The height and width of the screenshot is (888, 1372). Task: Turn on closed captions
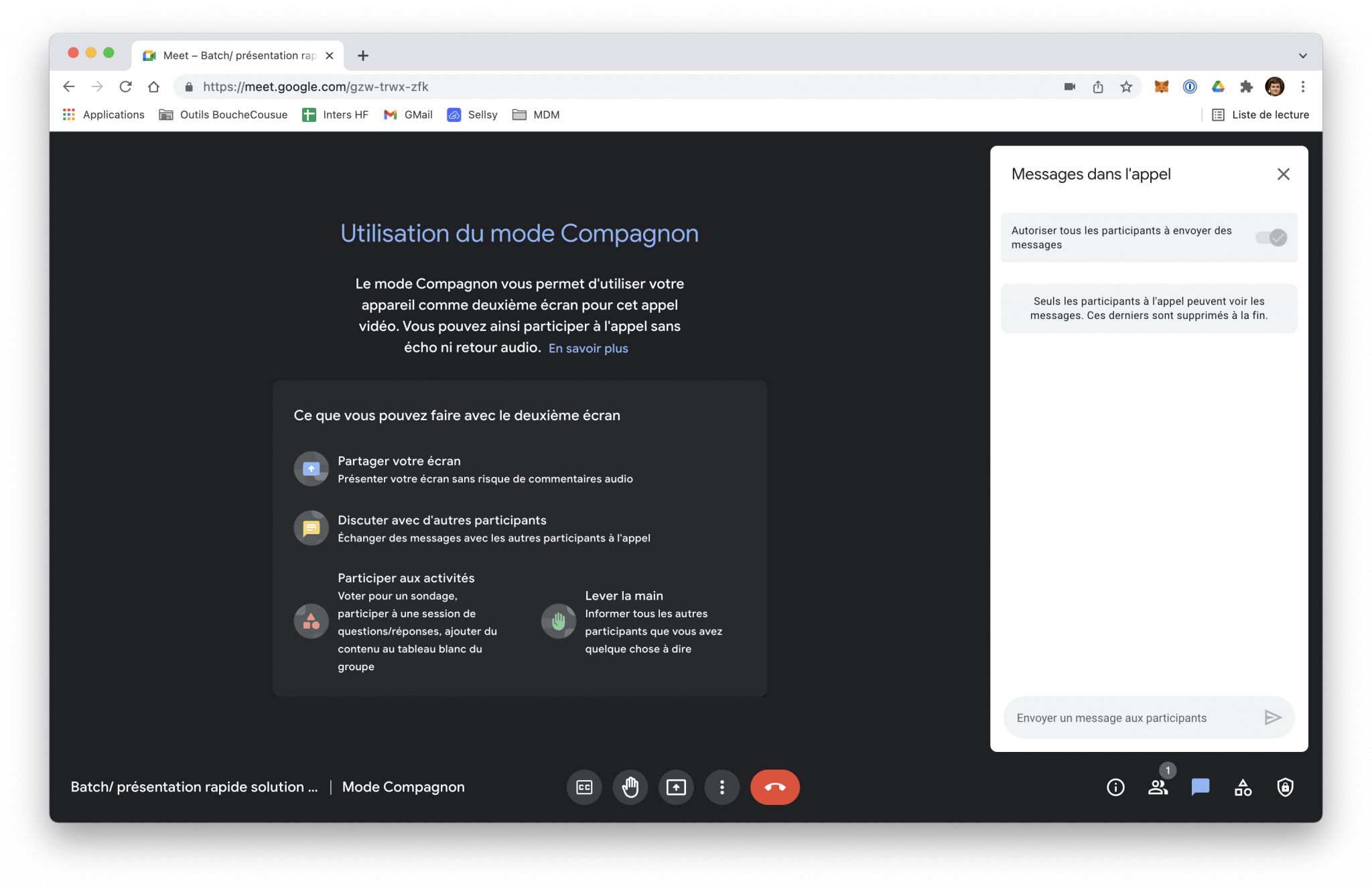584,787
